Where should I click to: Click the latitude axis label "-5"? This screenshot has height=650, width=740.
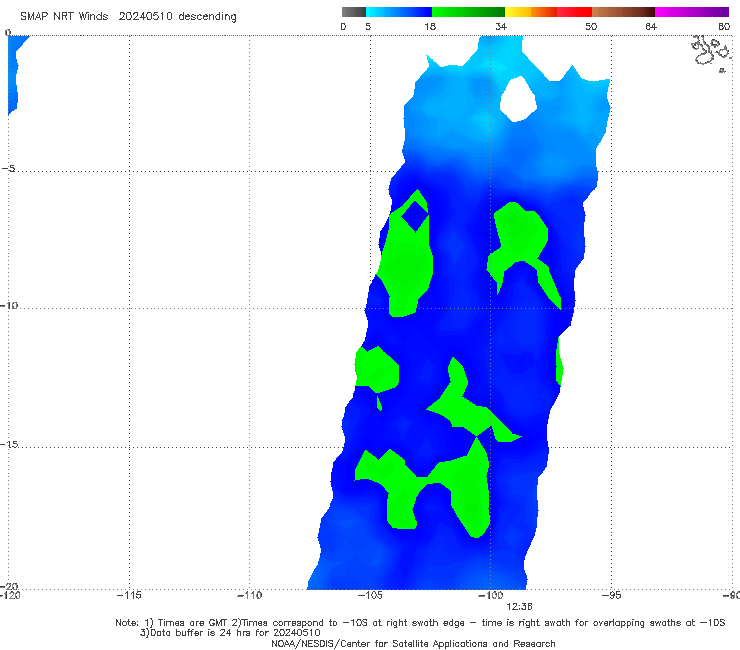[8, 169]
